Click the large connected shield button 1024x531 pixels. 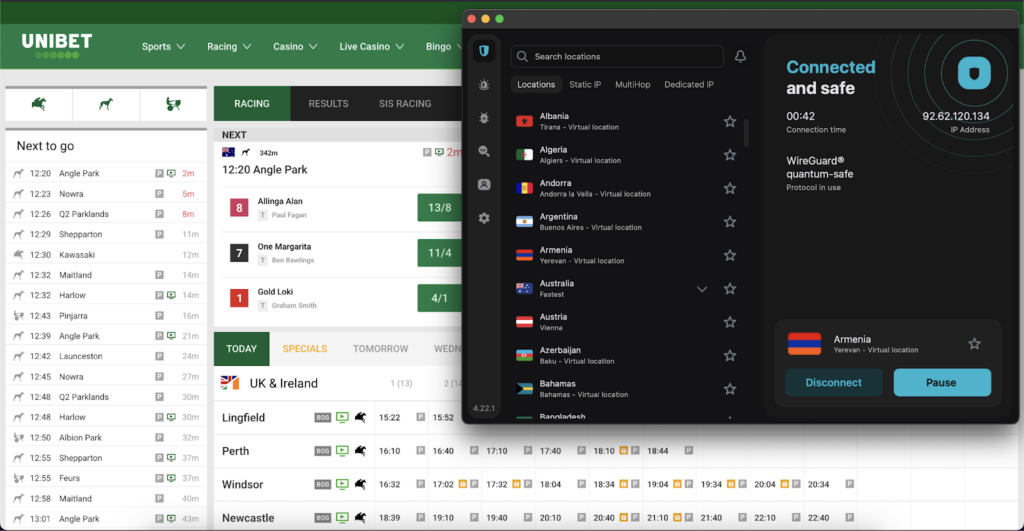click(974, 73)
